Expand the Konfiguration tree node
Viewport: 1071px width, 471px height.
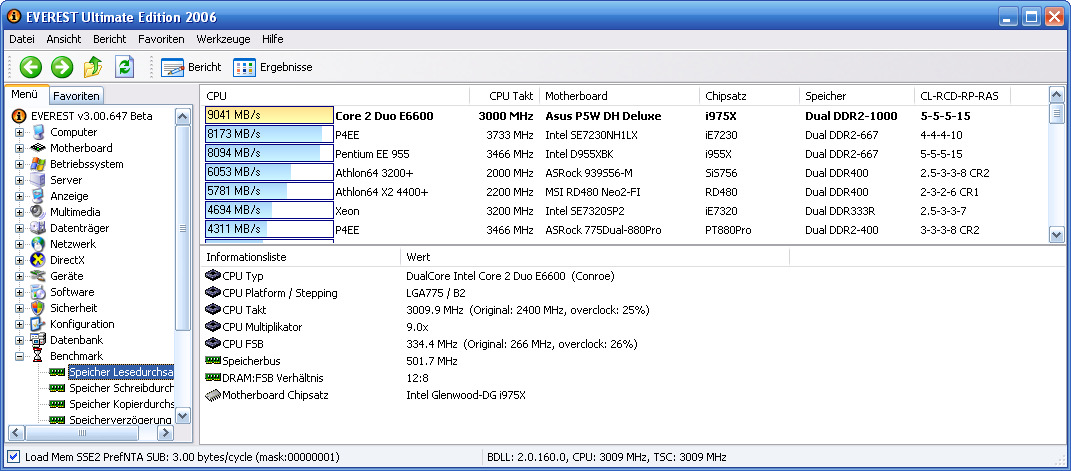click(x=19, y=324)
